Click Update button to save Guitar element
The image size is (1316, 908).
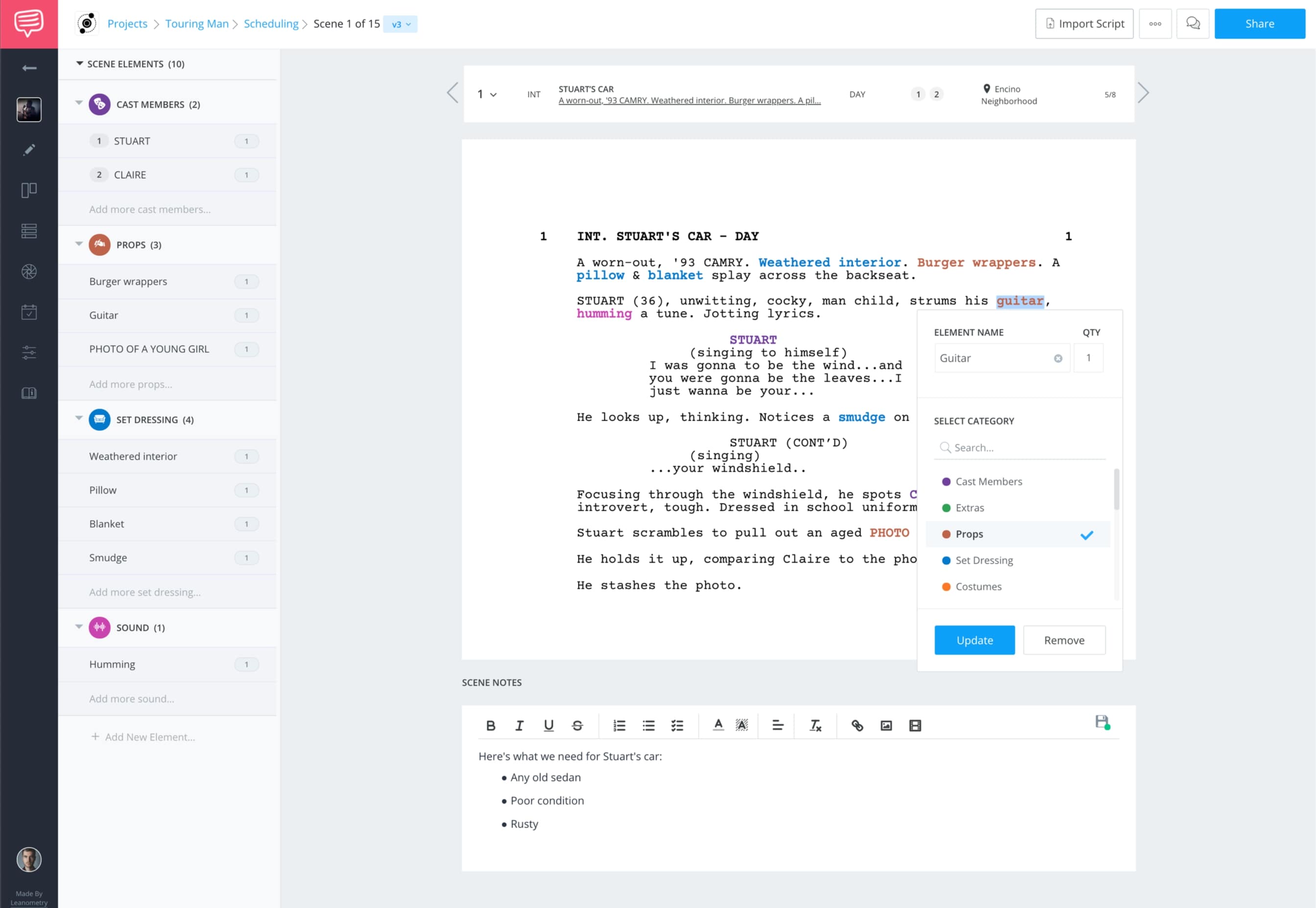[x=974, y=640]
